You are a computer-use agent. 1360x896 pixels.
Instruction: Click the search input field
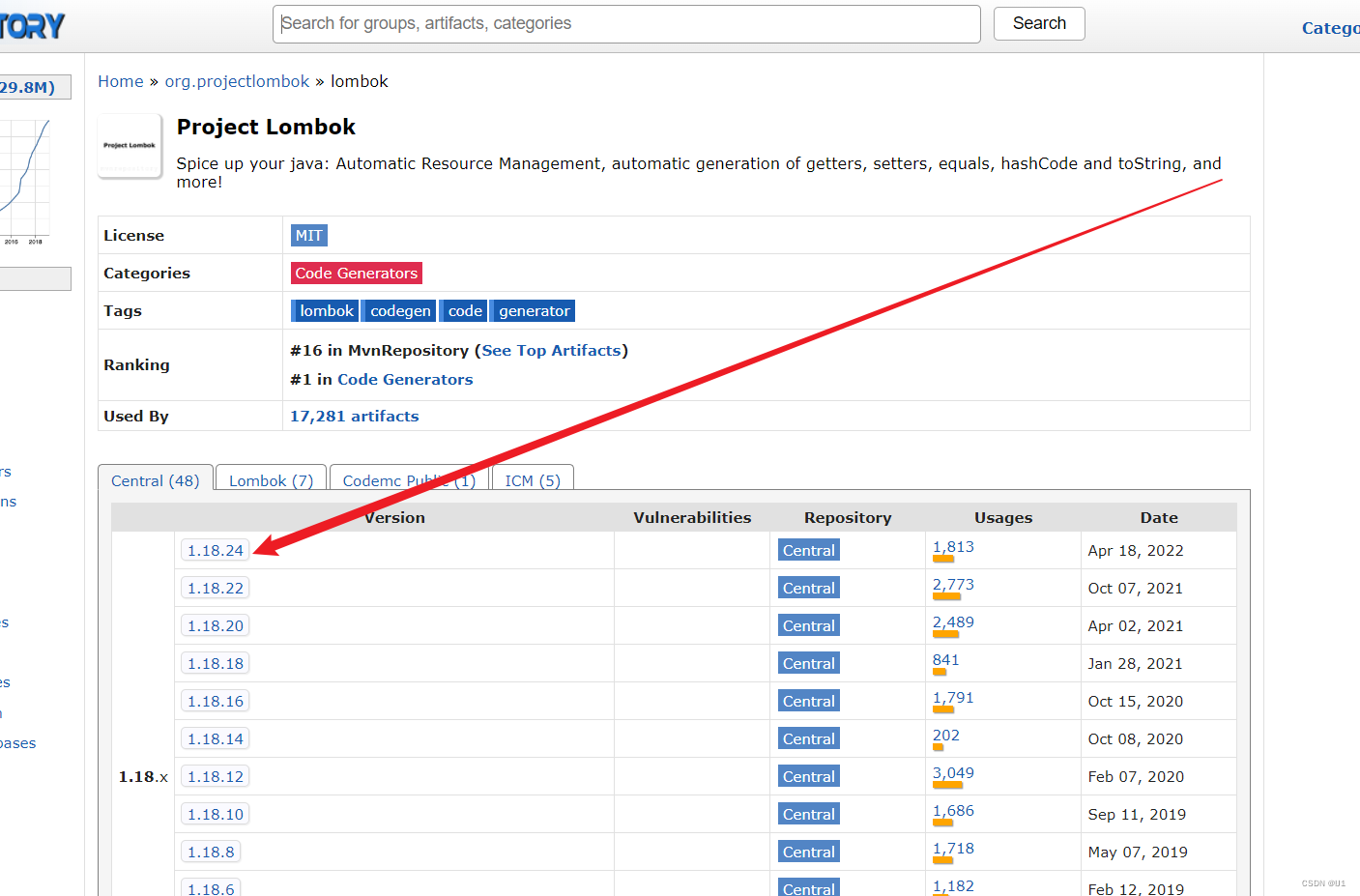coord(626,24)
